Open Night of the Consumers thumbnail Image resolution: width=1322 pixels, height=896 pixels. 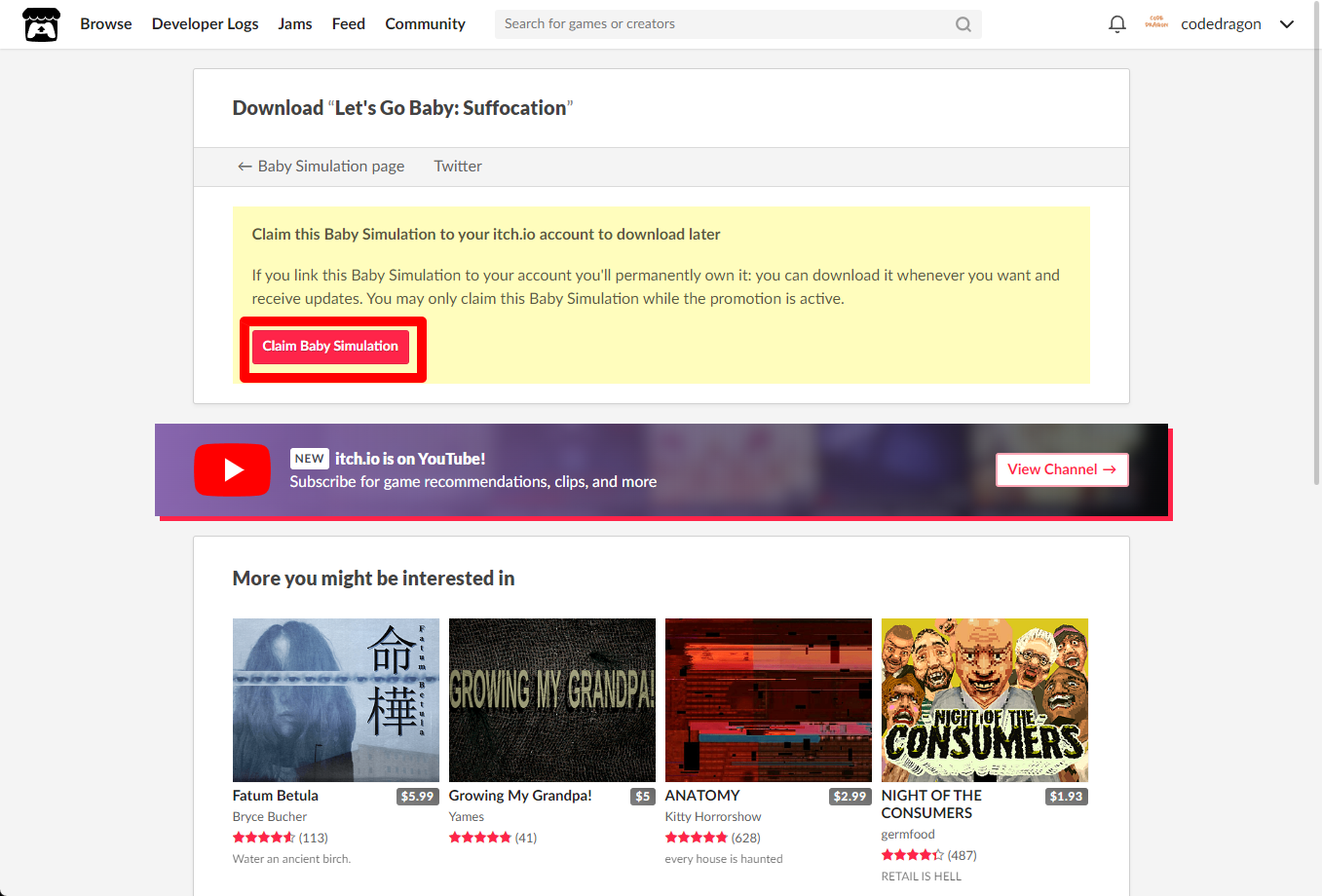(985, 700)
